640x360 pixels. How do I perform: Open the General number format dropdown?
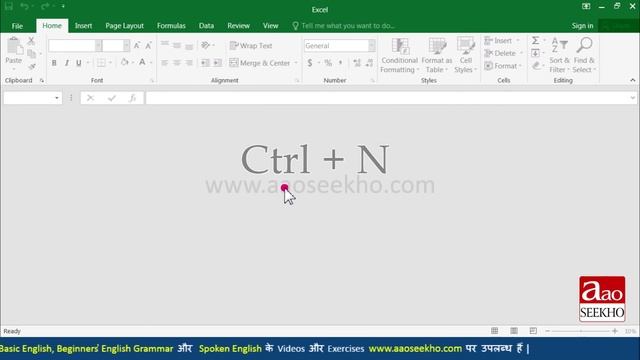click(x=371, y=46)
